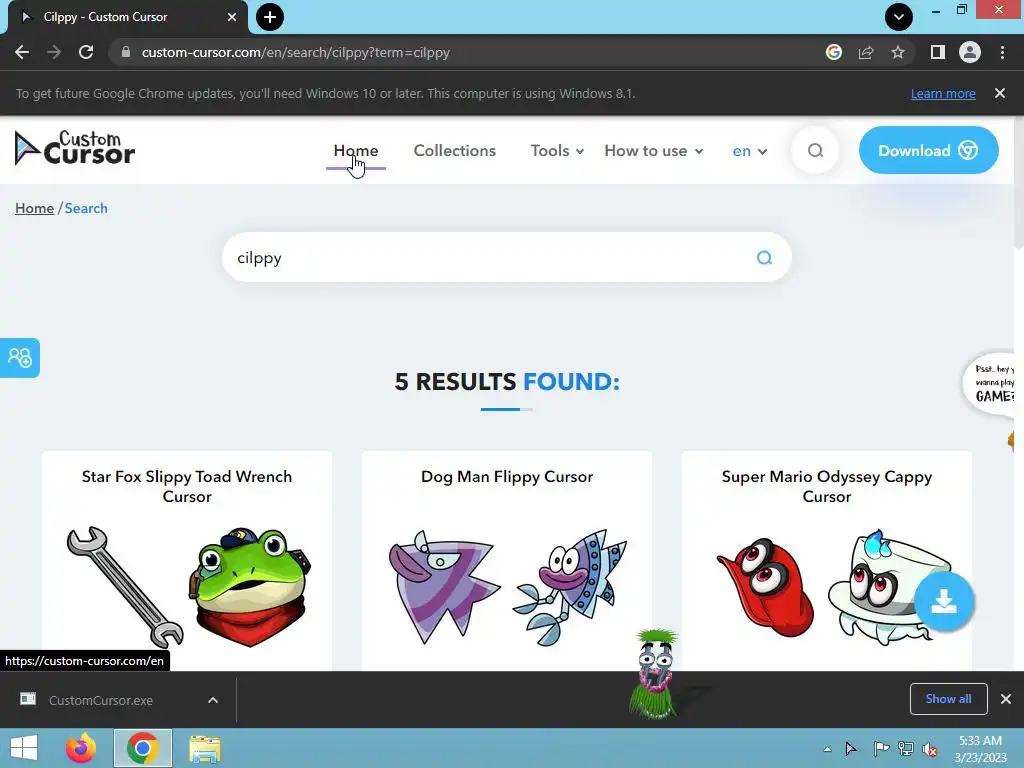This screenshot has height=768, width=1024.
Task: Go back to previous page in Chrome
Action: (x=22, y=52)
